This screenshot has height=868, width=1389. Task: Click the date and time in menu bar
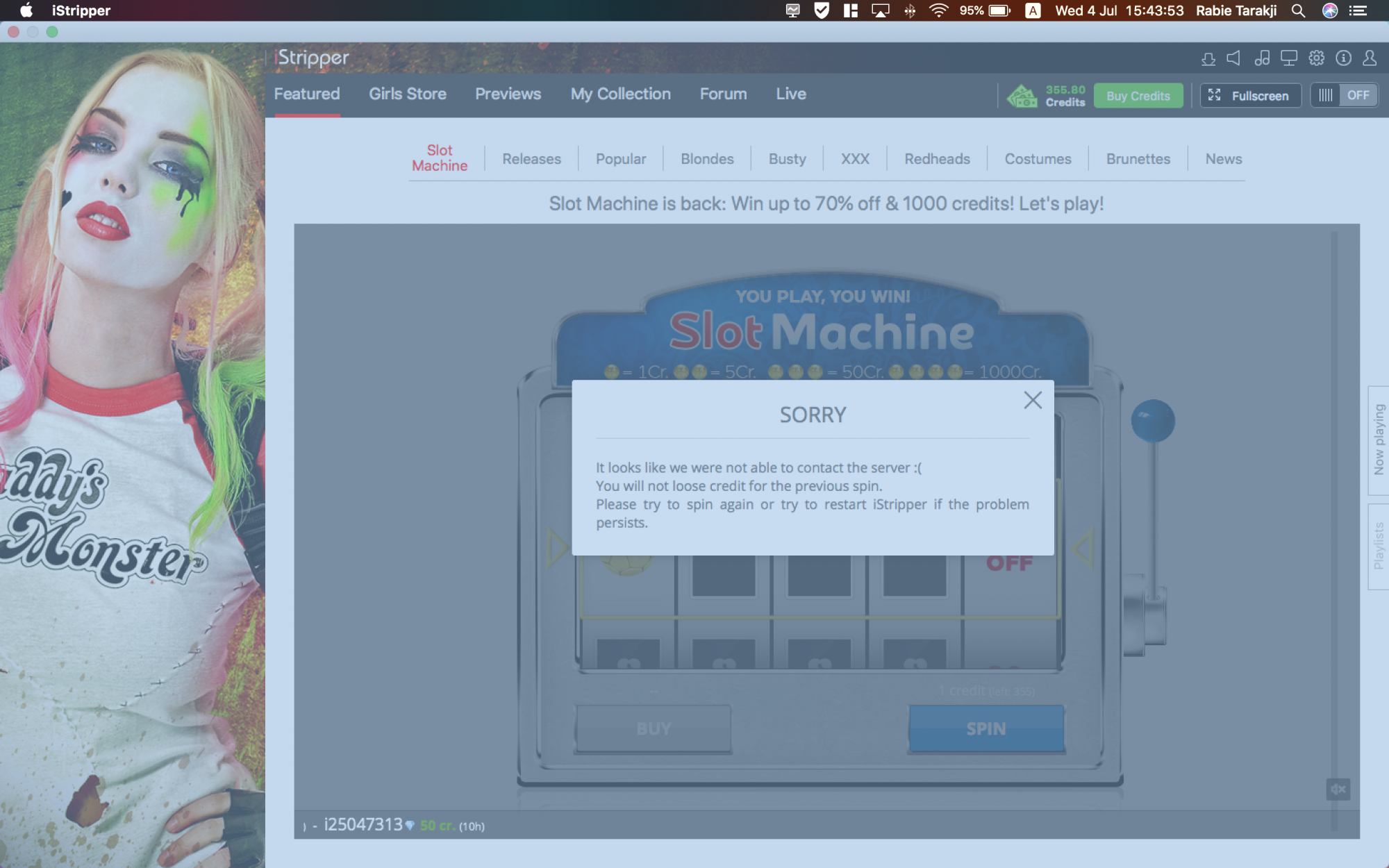tap(1119, 10)
